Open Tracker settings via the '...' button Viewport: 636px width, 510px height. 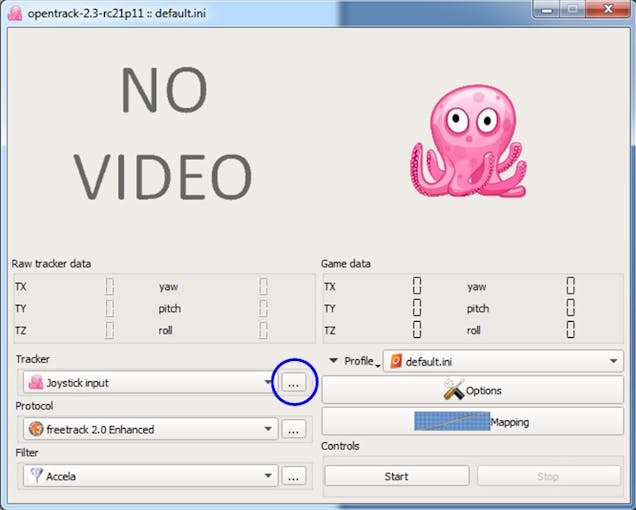(294, 383)
